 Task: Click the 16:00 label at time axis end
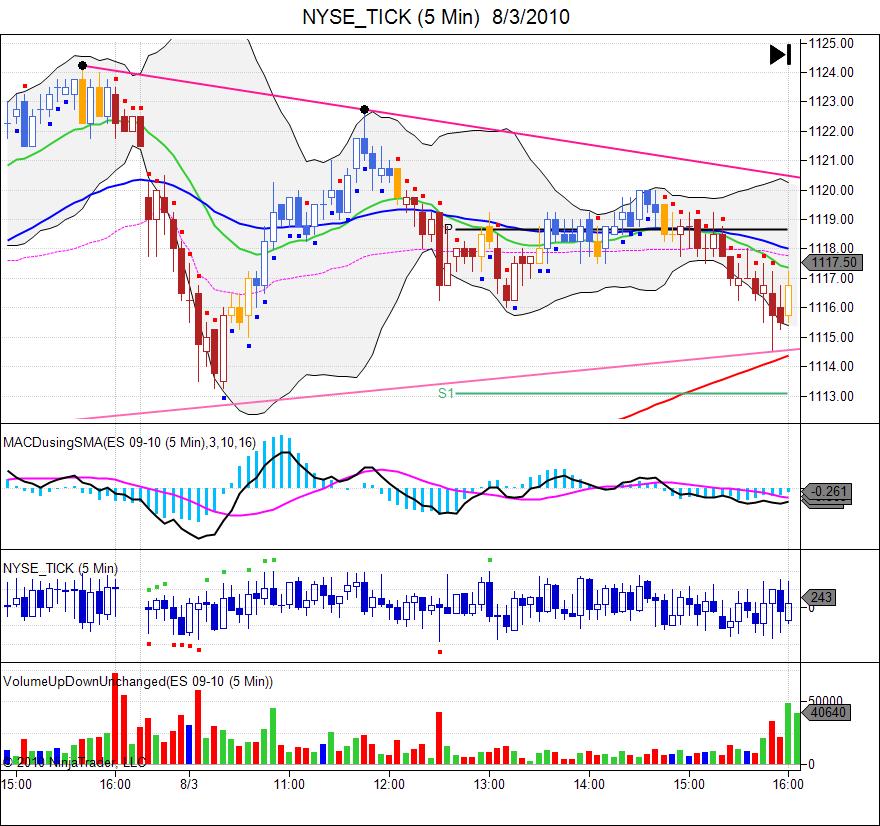click(788, 784)
